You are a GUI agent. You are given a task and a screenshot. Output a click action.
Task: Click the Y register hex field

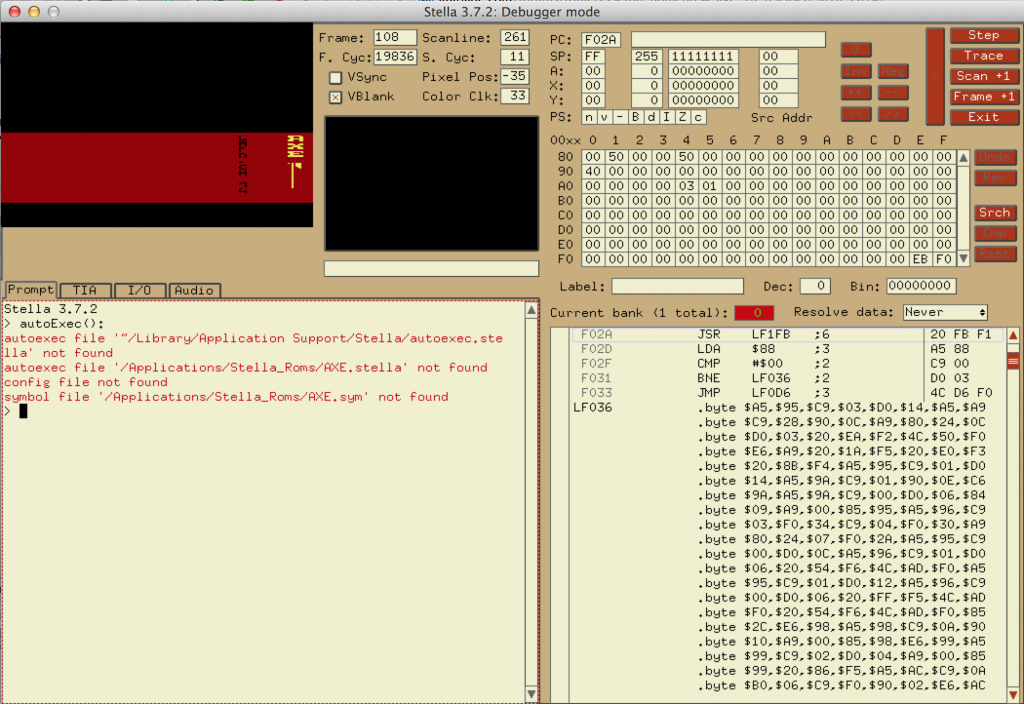(x=593, y=101)
